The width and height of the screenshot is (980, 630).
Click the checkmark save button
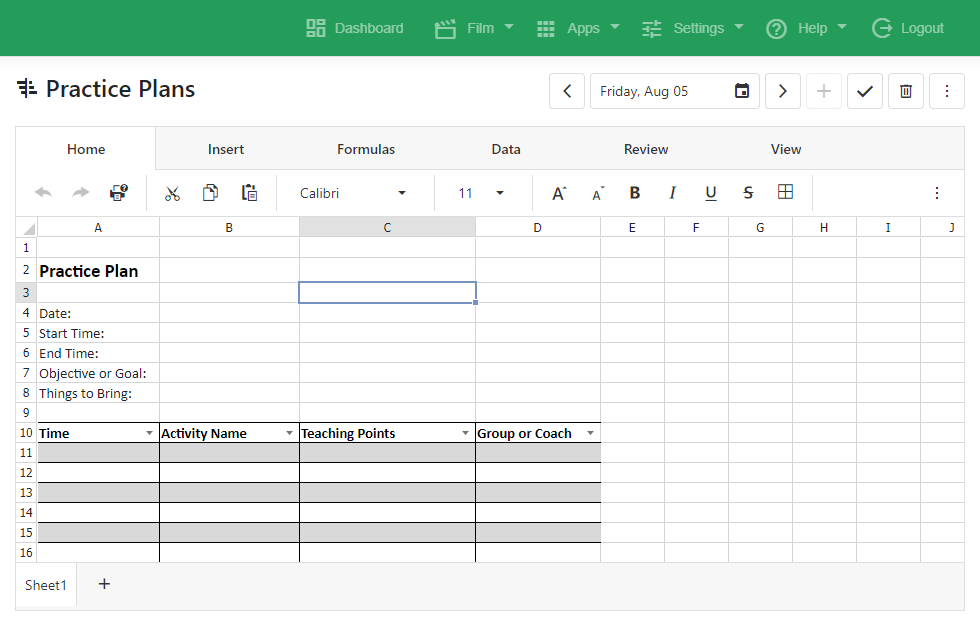click(x=864, y=91)
